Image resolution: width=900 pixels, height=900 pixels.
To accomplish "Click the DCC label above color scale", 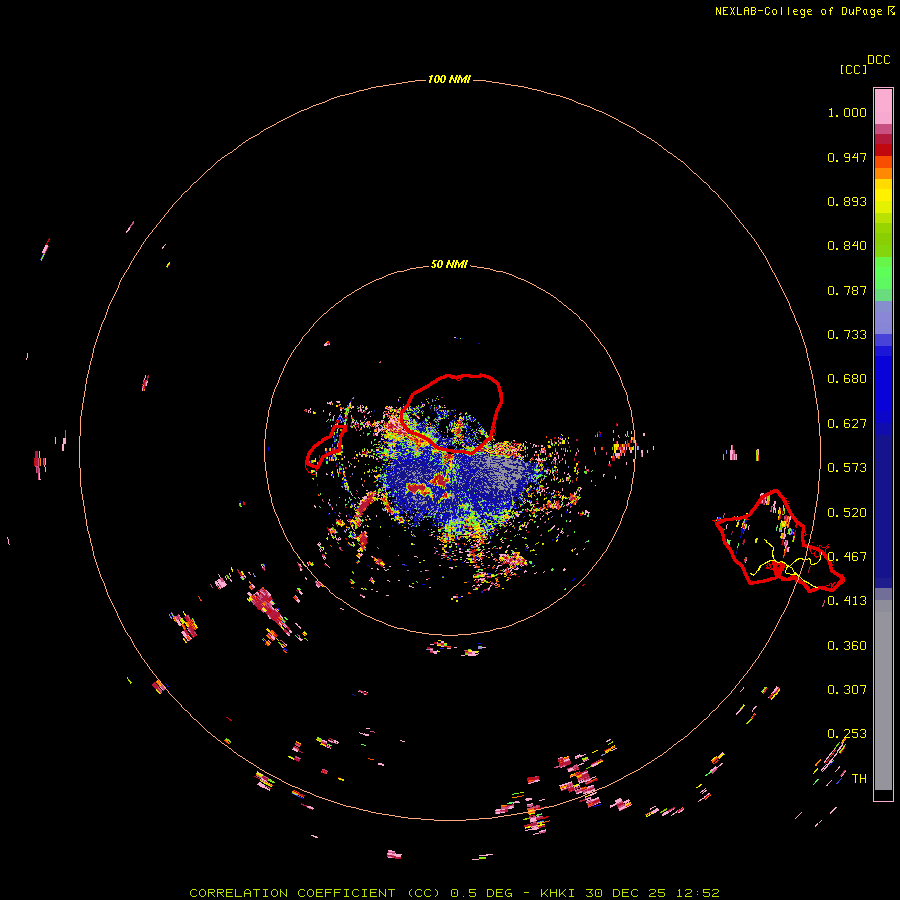I will pos(878,60).
